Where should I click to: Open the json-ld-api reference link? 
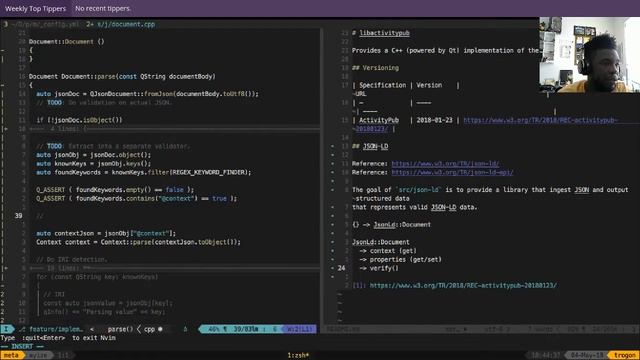tap(452, 173)
